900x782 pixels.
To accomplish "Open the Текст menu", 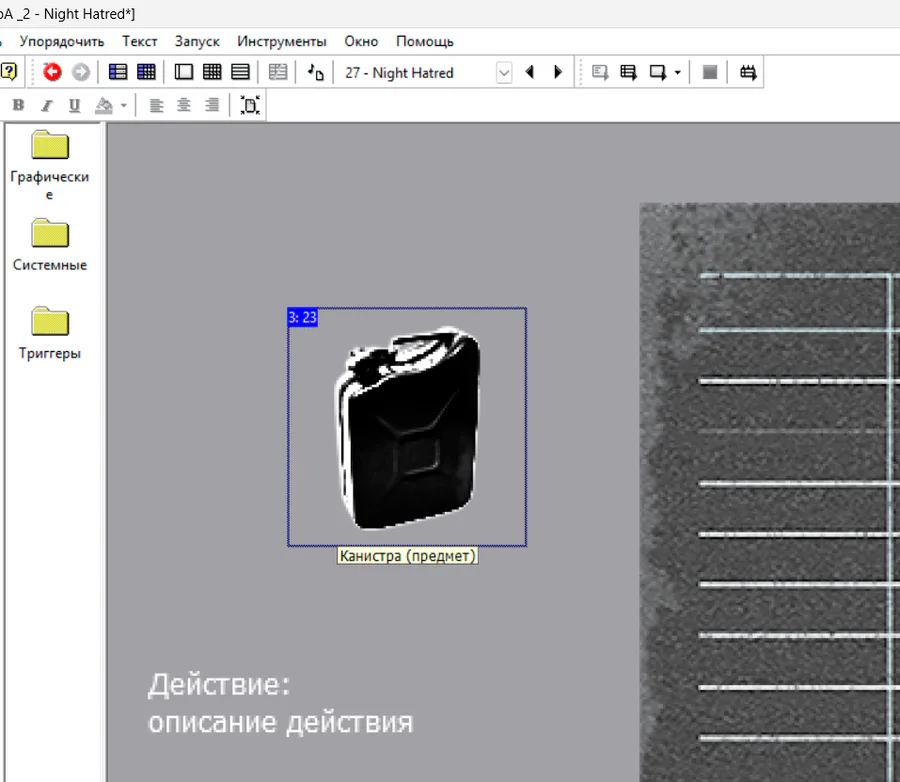I will [x=139, y=41].
